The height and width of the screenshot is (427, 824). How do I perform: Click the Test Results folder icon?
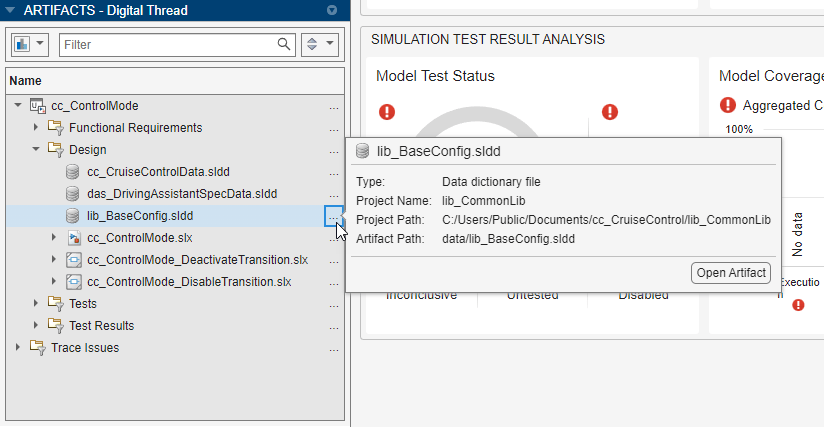coord(55,326)
